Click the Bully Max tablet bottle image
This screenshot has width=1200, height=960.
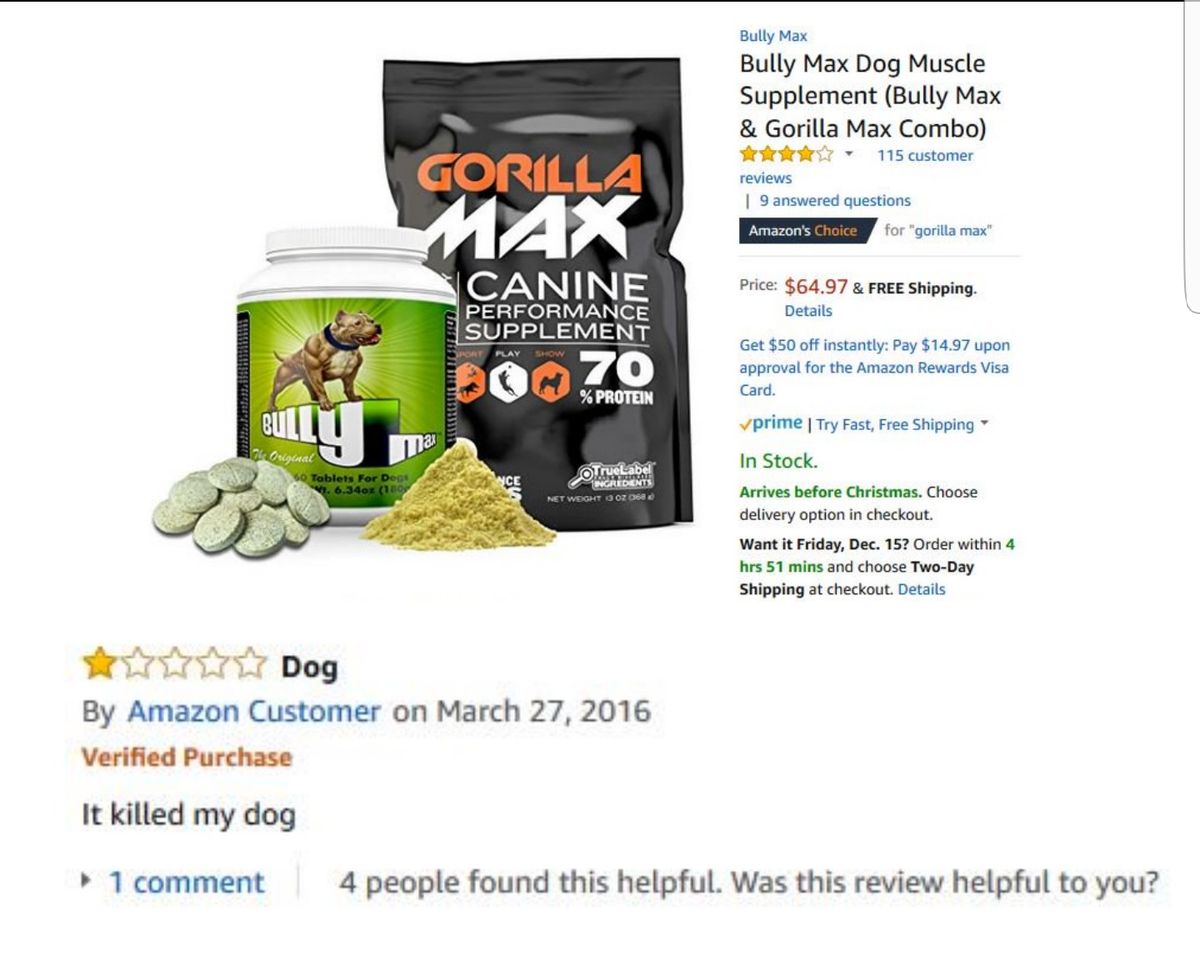coord(345,370)
